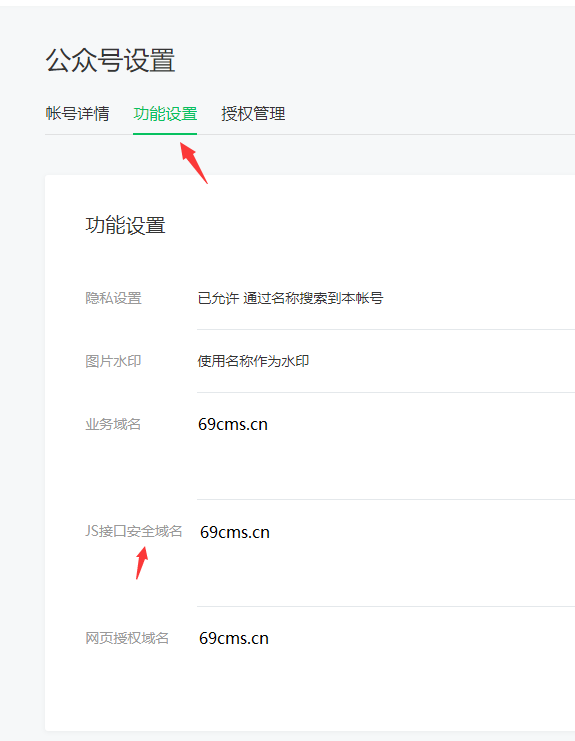Click the 69cms.cn value beside 网页授权域名

[234, 638]
